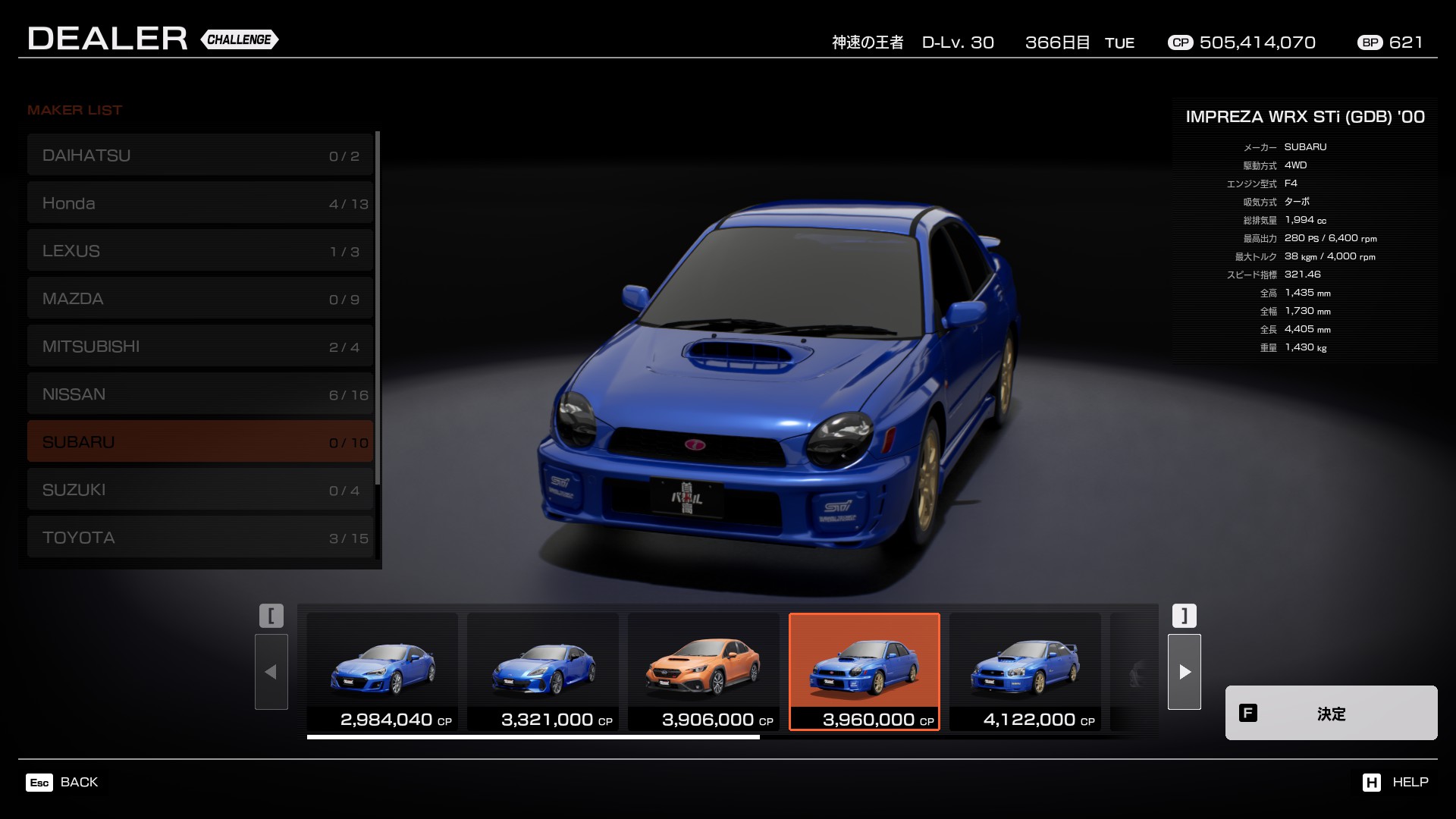Choose the 4,122,000 CP Impreza thumbnail
The height and width of the screenshot is (819, 1456).
tap(1025, 671)
